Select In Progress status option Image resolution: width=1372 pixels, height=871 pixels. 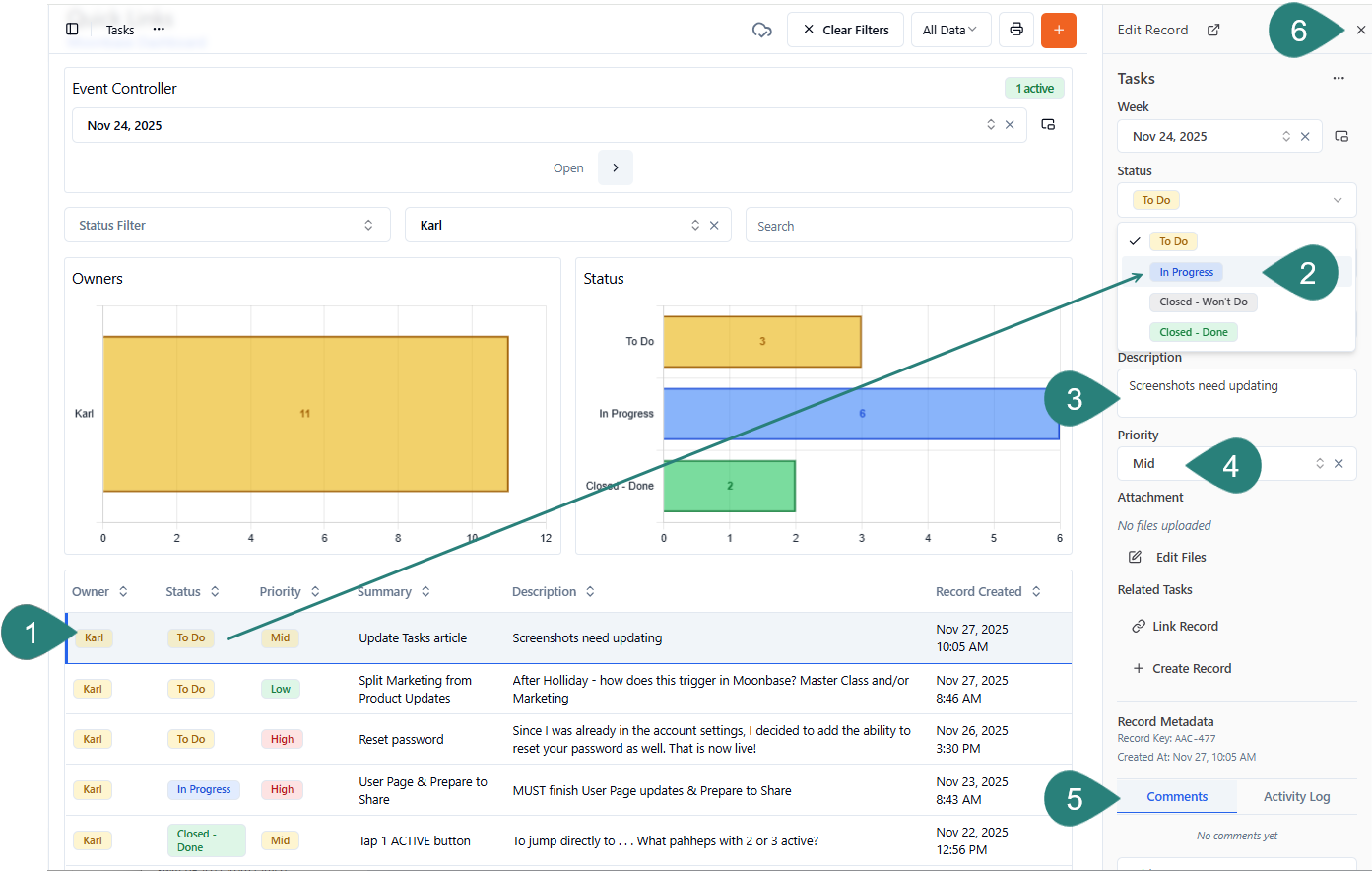click(x=1186, y=272)
